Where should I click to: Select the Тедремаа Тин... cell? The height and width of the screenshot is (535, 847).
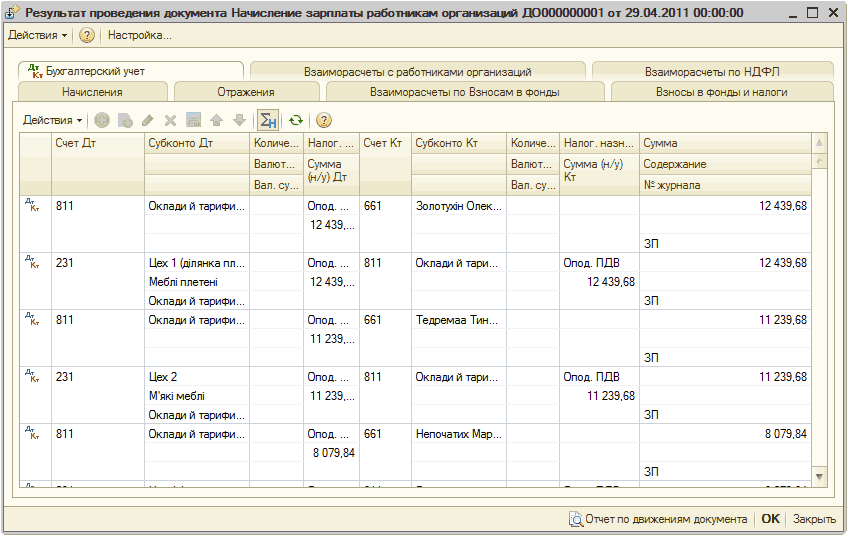pyautogui.click(x=459, y=320)
